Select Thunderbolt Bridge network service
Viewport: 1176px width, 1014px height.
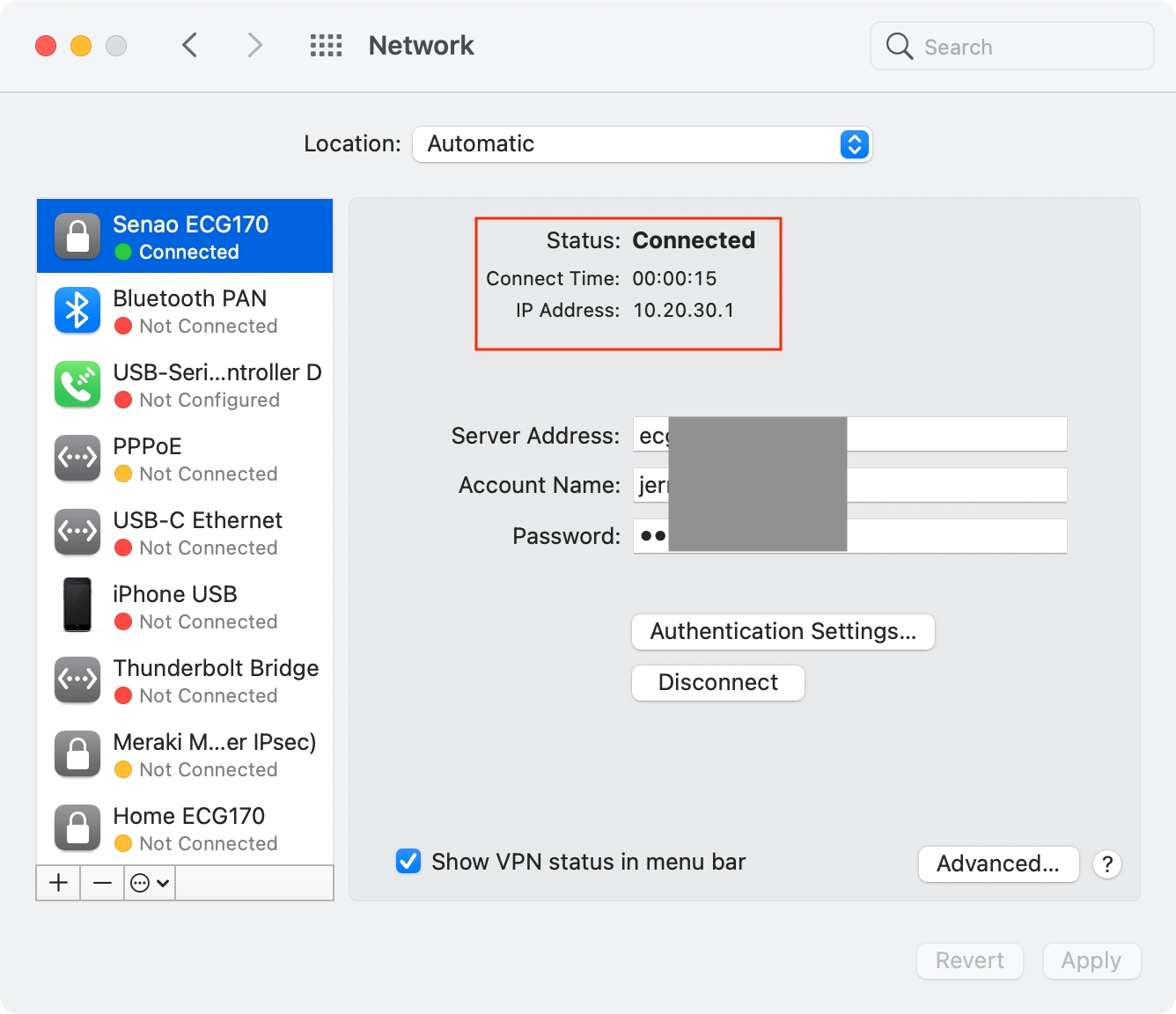(x=185, y=680)
